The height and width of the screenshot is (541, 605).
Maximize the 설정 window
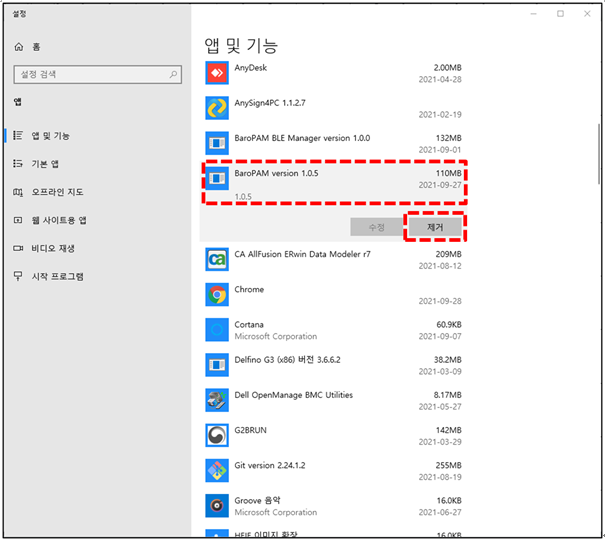(560, 14)
